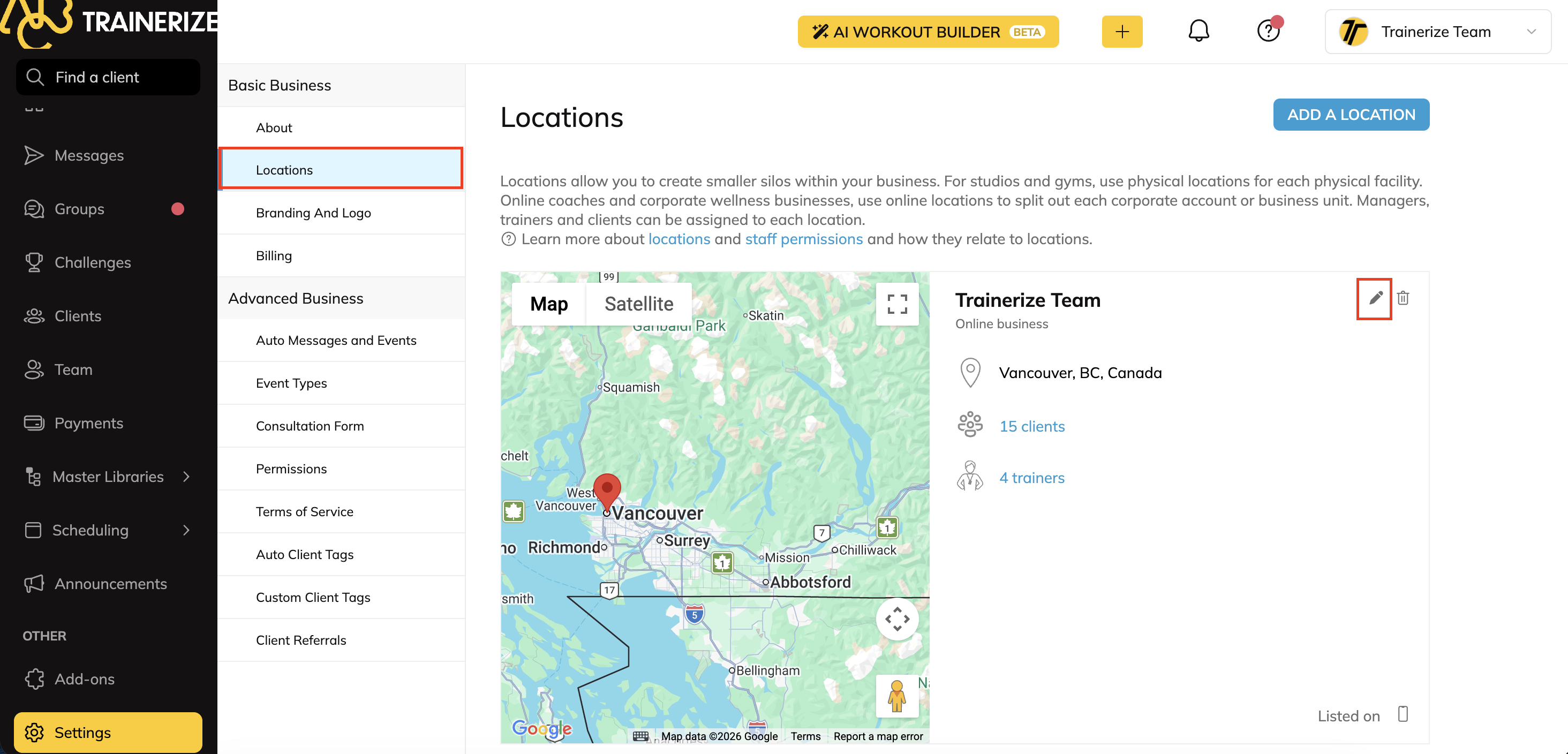Image resolution: width=1568 pixels, height=754 pixels.
Task: View the 15 clients link
Action: [1032, 427]
